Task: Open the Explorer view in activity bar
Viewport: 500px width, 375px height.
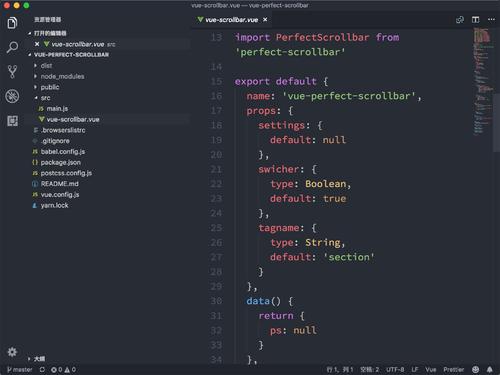Action: 12,23
